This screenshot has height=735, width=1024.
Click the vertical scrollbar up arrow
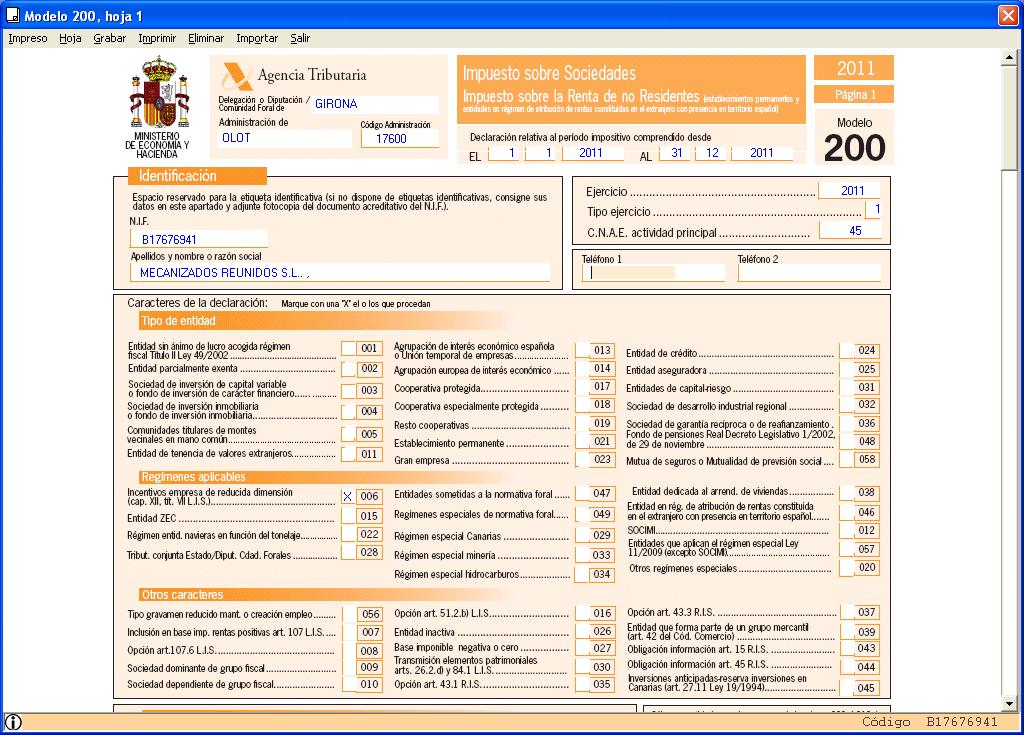tap(1013, 59)
